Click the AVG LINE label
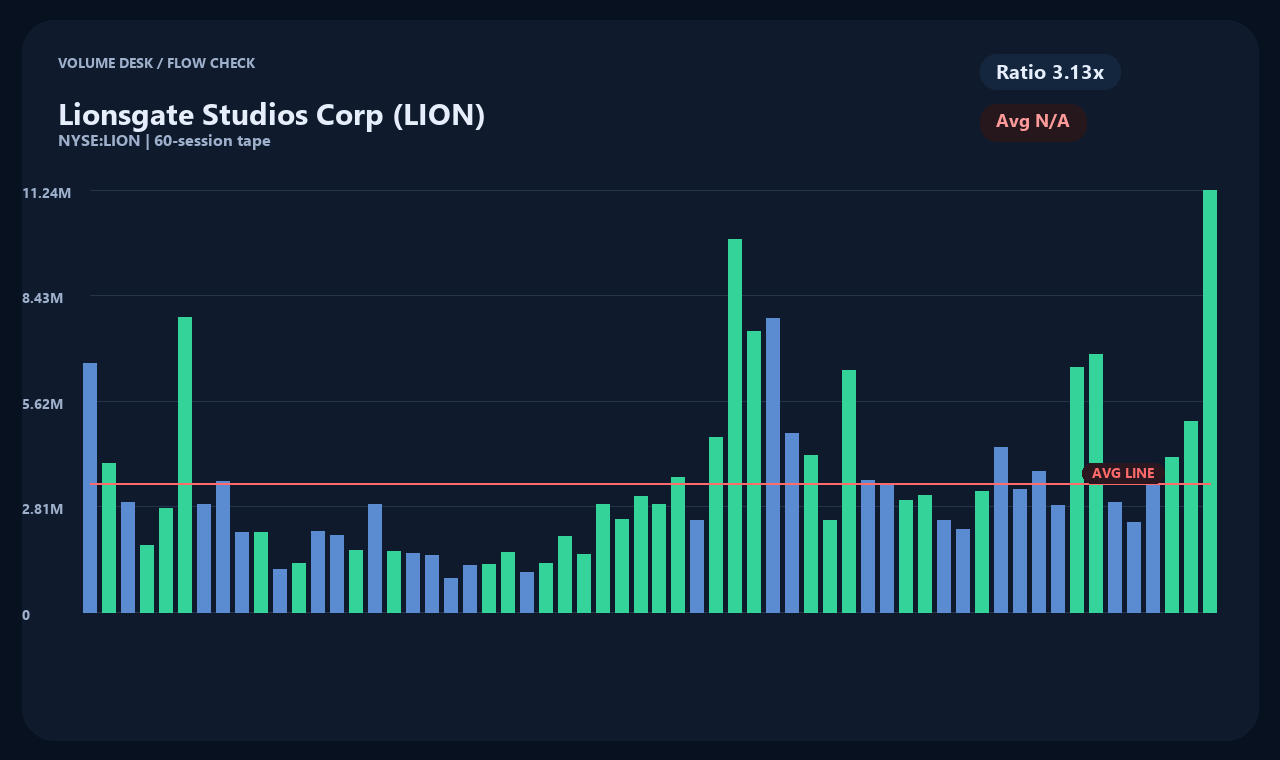 (1123, 473)
